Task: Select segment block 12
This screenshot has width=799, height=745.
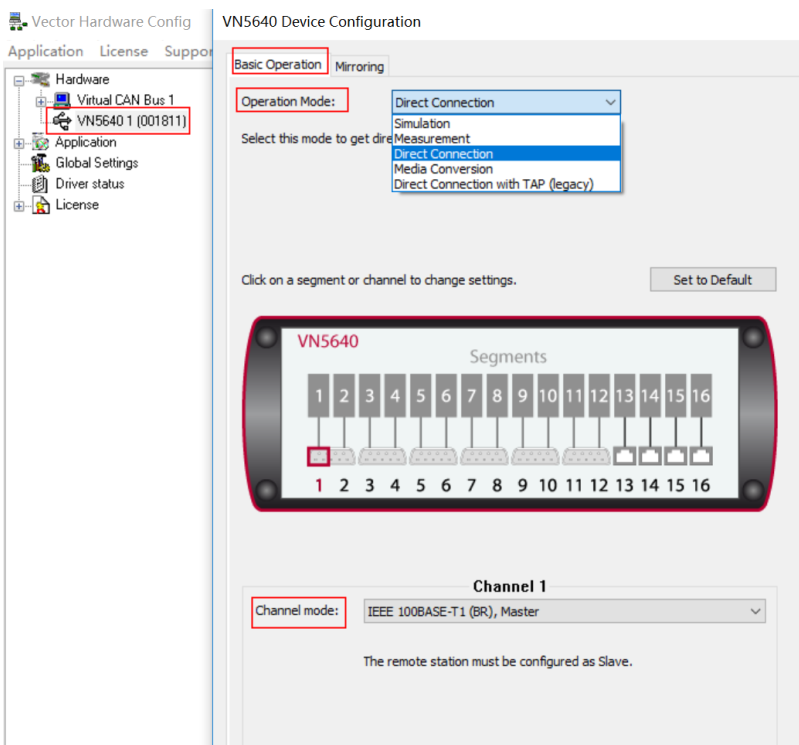Action: click(x=599, y=395)
